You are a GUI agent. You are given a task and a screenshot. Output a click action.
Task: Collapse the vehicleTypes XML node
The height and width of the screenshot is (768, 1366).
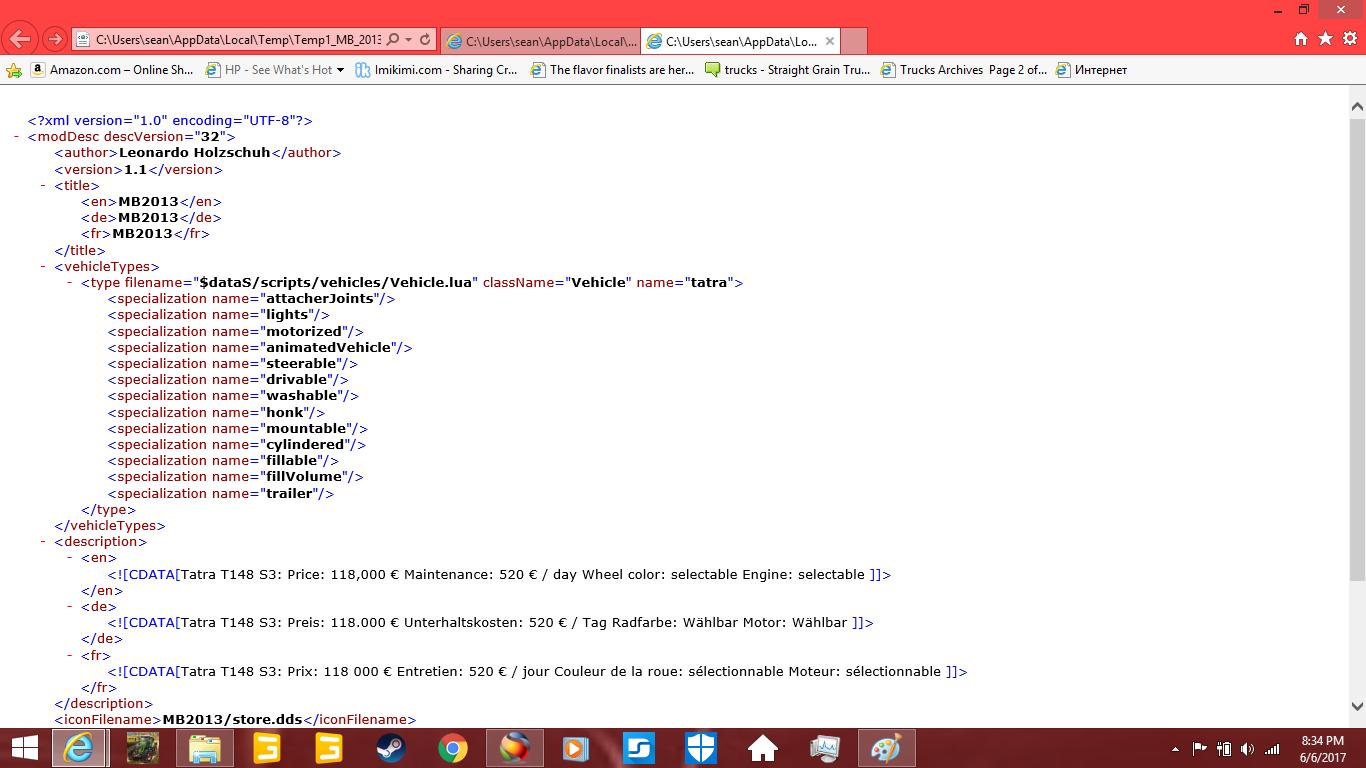44,267
